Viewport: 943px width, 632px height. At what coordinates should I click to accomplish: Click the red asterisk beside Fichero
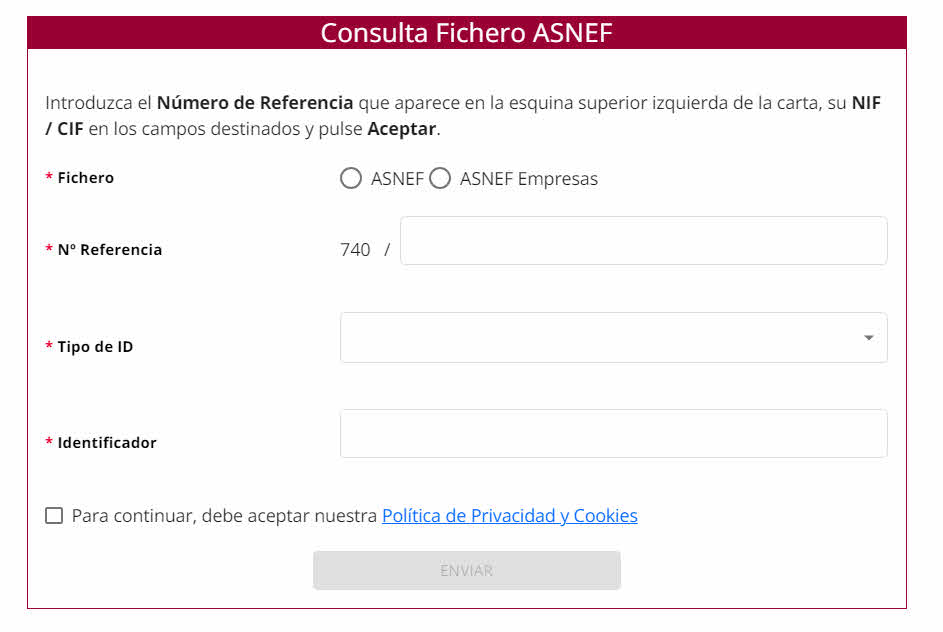[49, 178]
